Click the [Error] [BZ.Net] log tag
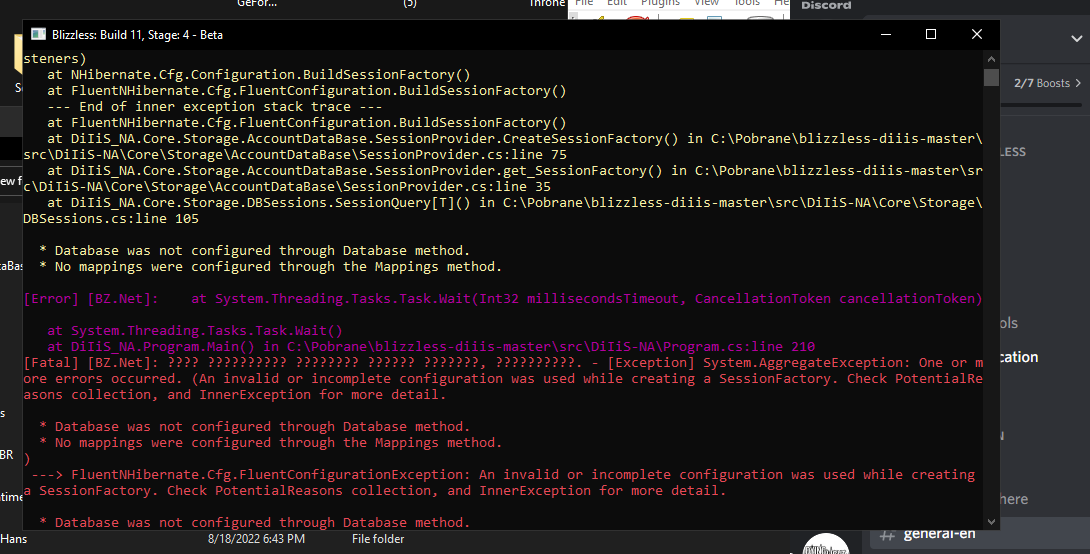The height and width of the screenshot is (554, 1090). point(91,299)
